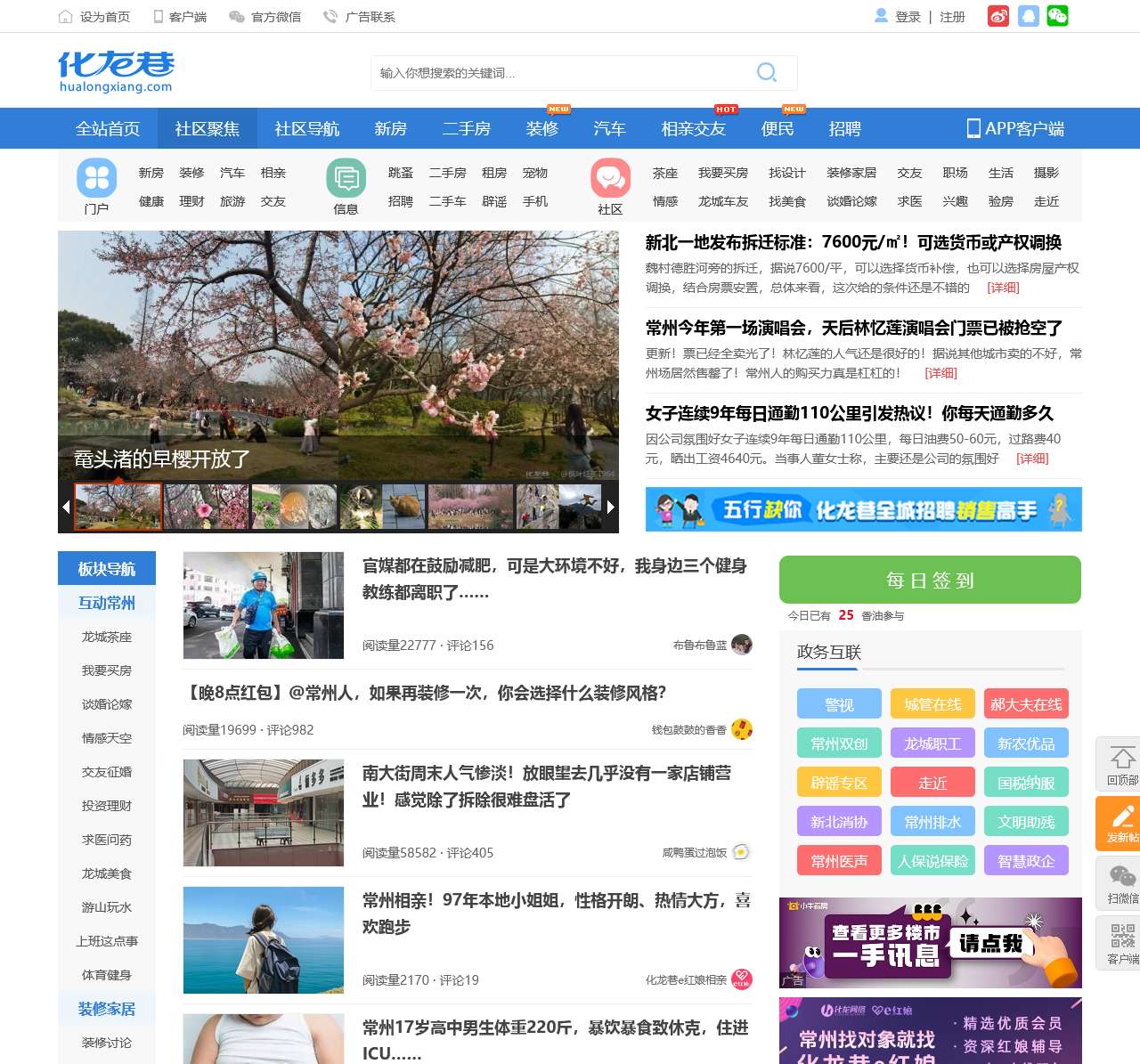Click the 咸鸭蛋过泡饭 author avatar
Screen dimensions: 1140x1064
click(x=742, y=852)
